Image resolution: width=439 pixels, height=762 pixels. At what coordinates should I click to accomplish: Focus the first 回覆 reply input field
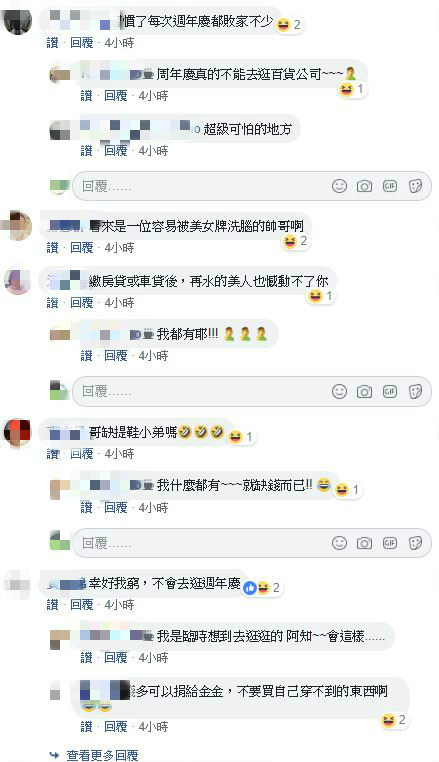251,186
